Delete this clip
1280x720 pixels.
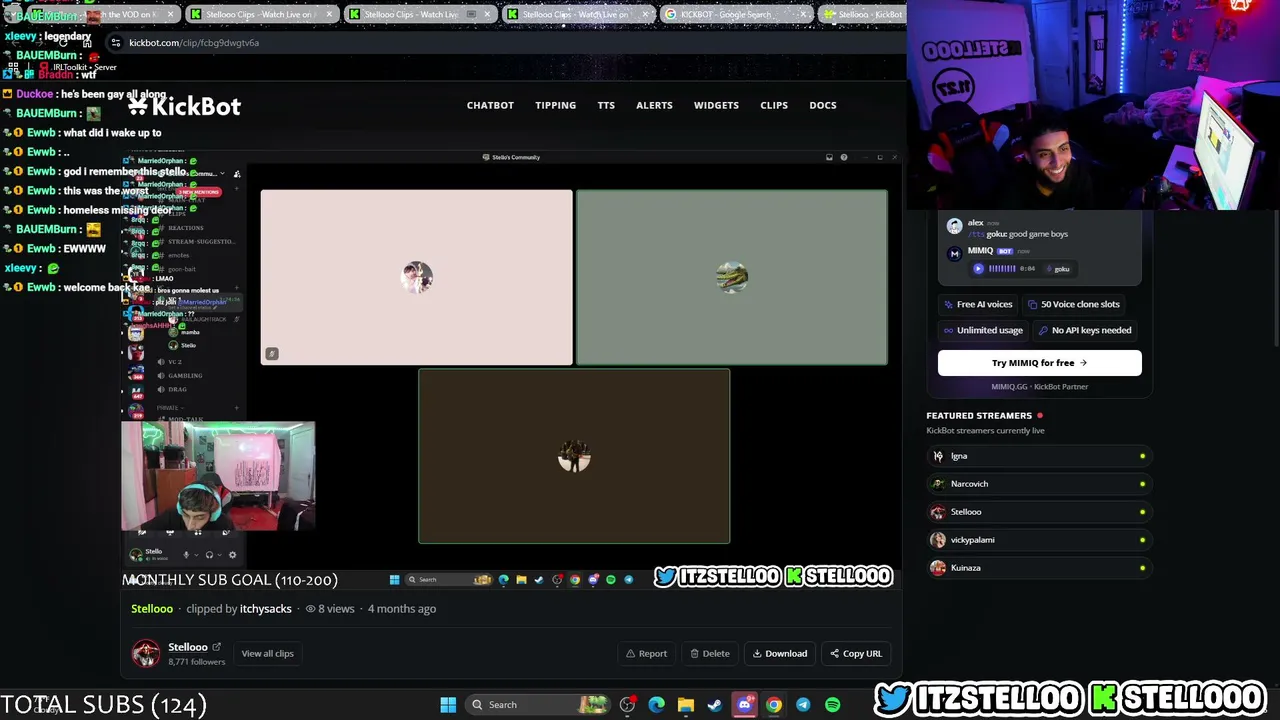710,654
